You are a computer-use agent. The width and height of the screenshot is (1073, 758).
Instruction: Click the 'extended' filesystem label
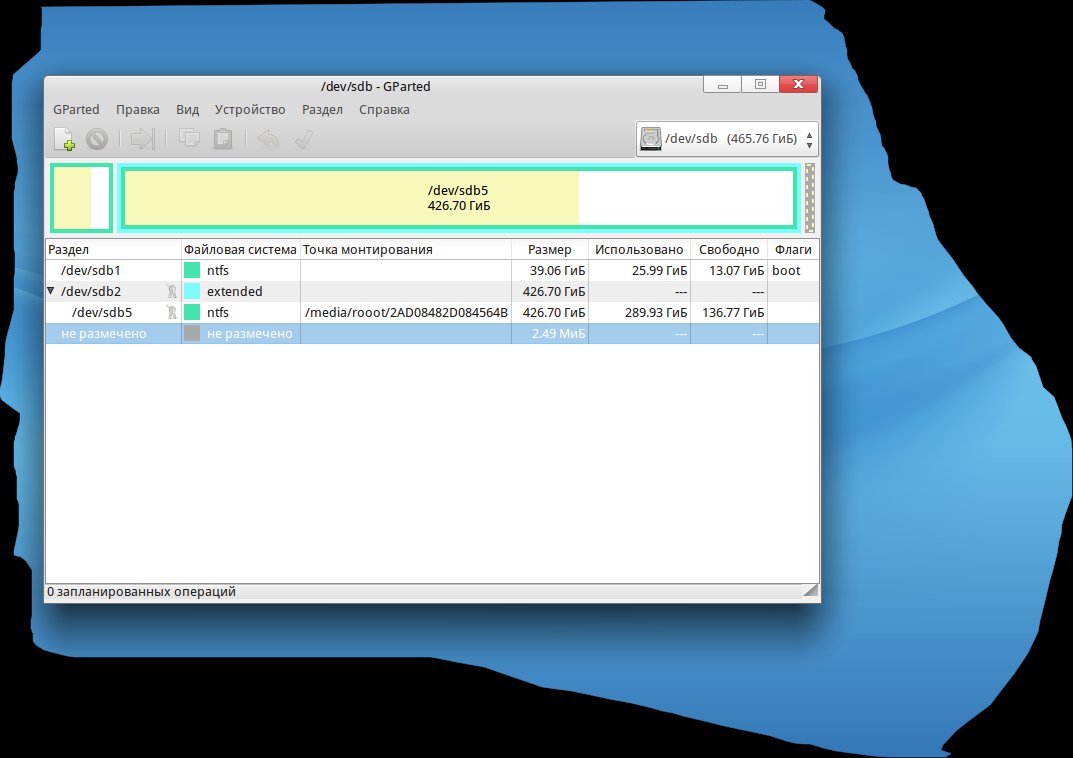pos(235,291)
